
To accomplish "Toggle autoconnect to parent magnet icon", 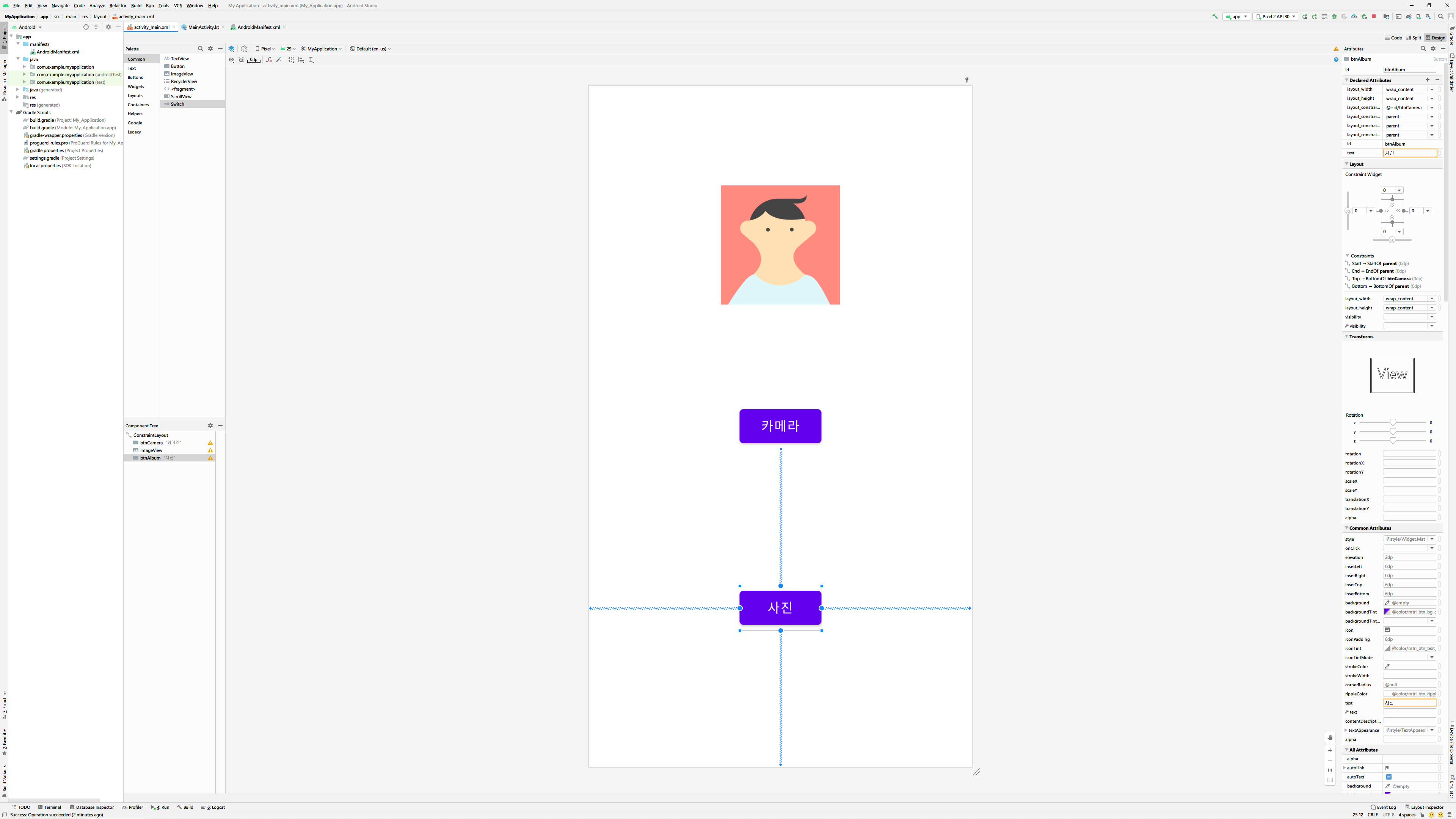I will (242, 60).
